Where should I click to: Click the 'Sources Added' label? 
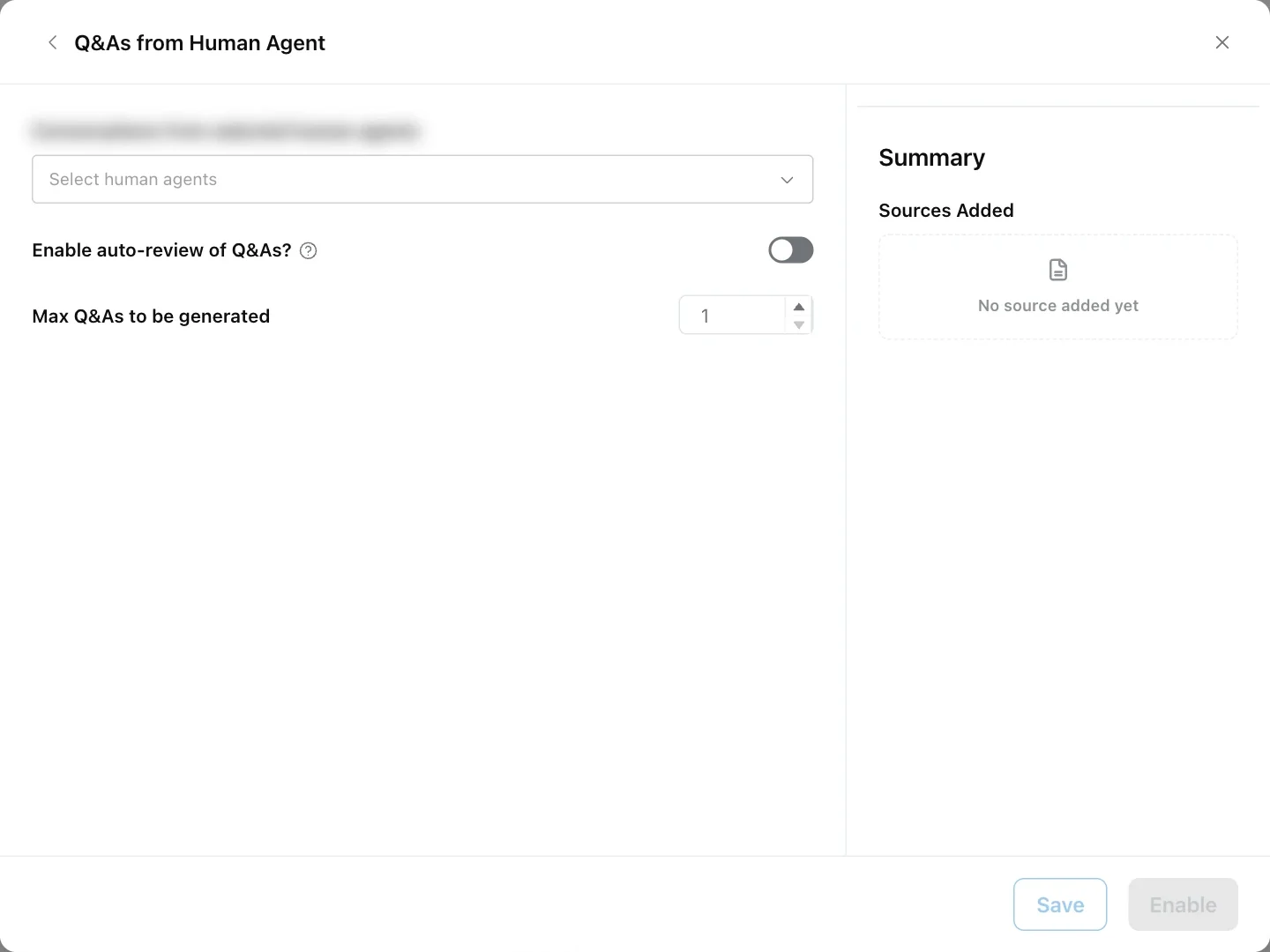click(946, 211)
